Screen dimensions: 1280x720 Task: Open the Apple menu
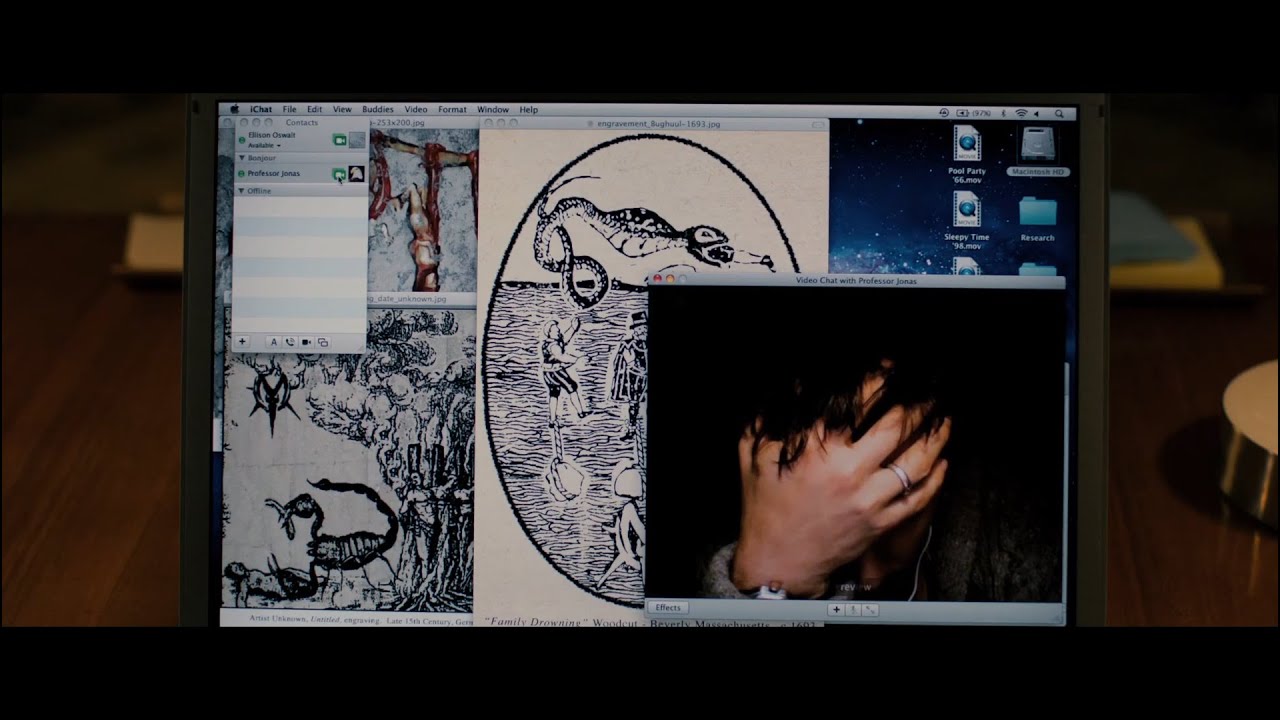click(x=235, y=109)
